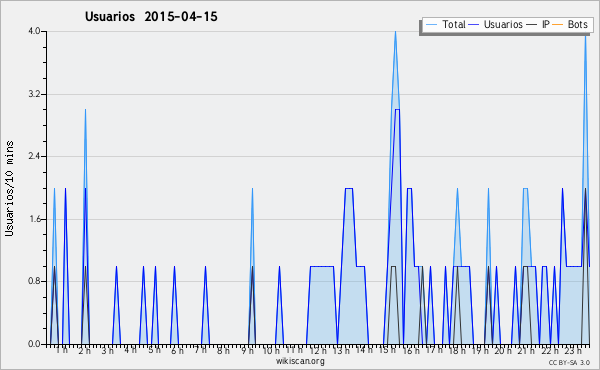Viewport: 600px width, 370px height.
Task: Click the '3 h' x-axis label
Action: 108,350
